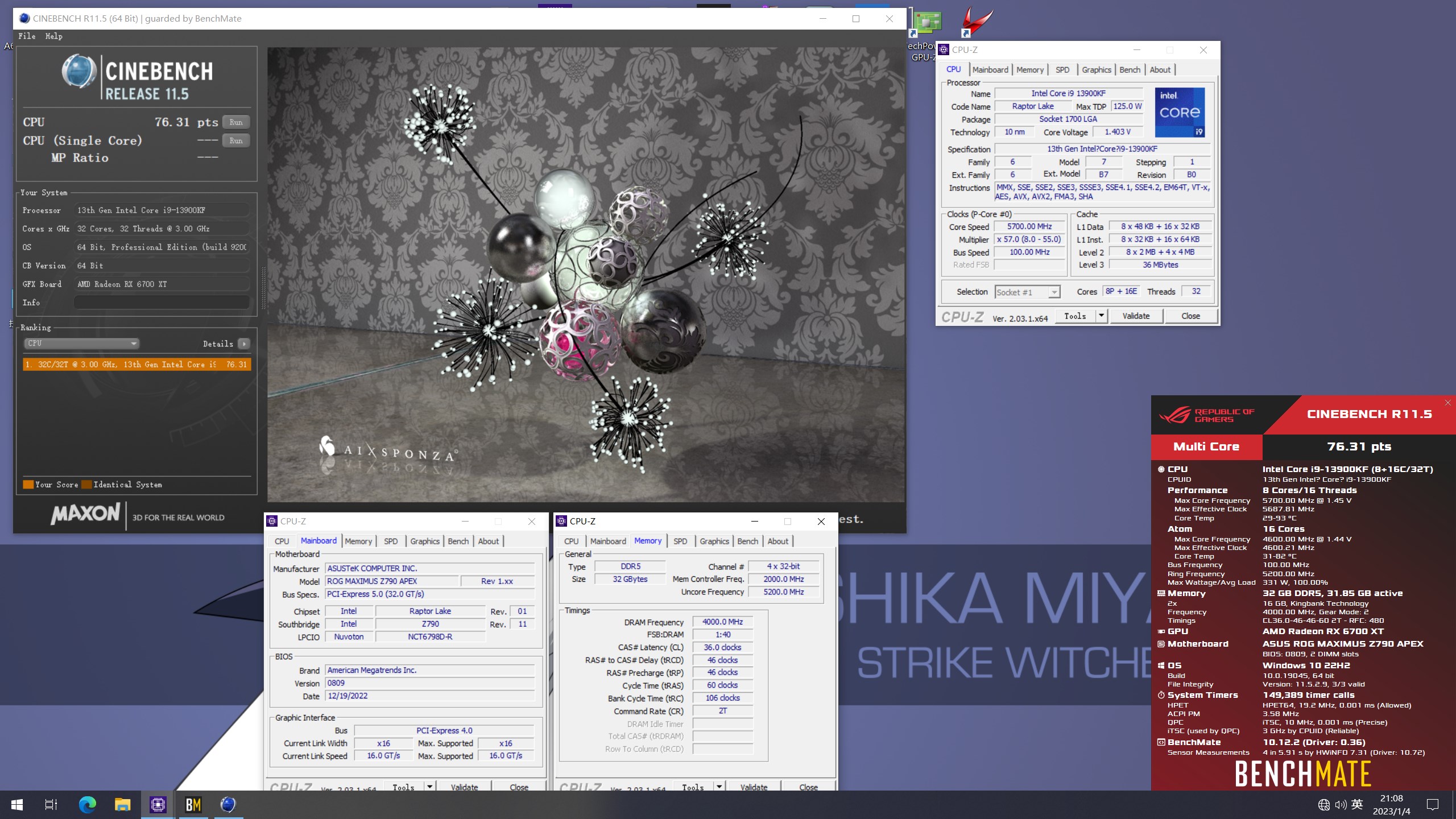
Task: Switch to Mainboard tab in top CPU-Z
Action: coord(990,69)
